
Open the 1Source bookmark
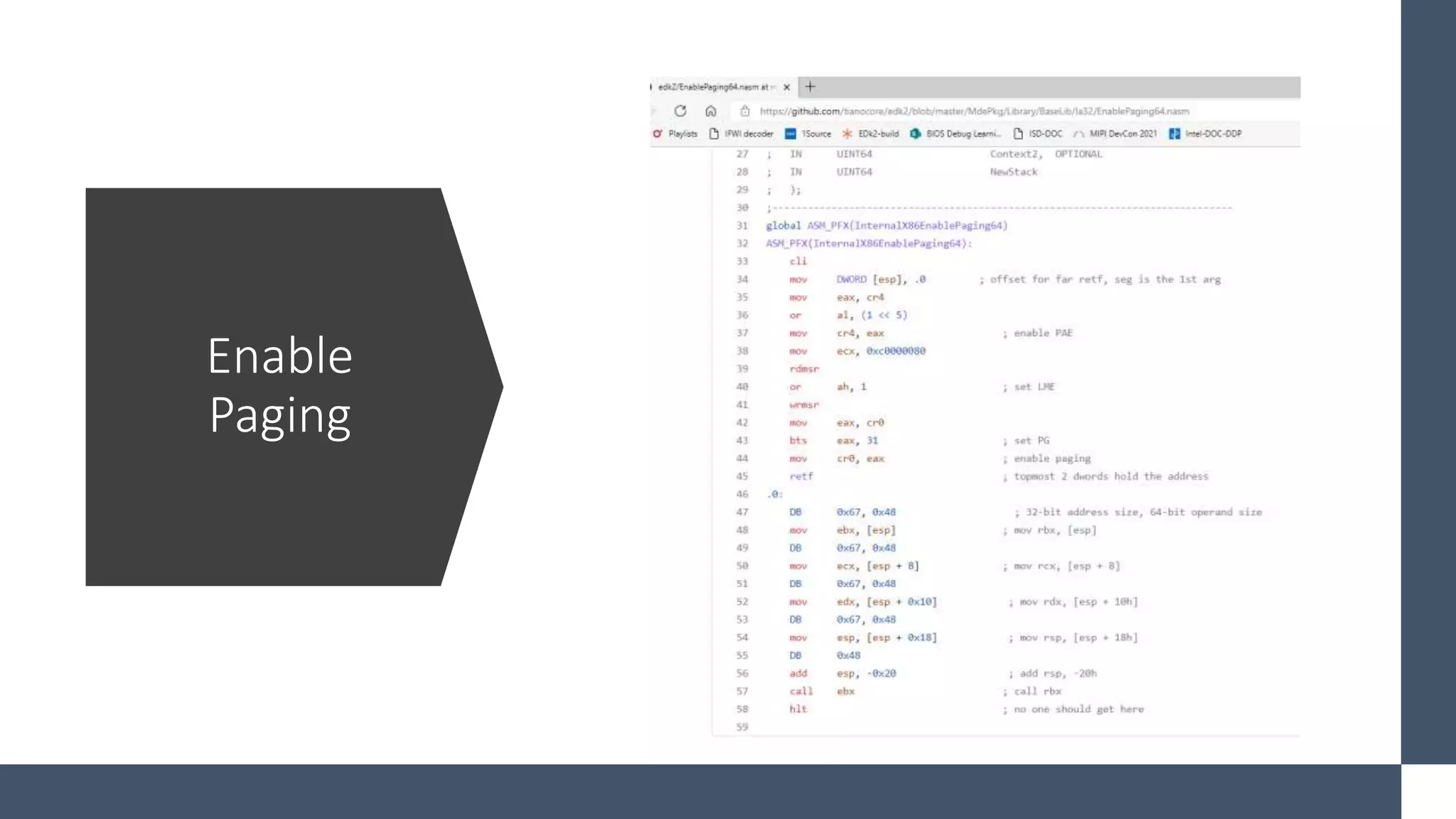click(x=808, y=134)
